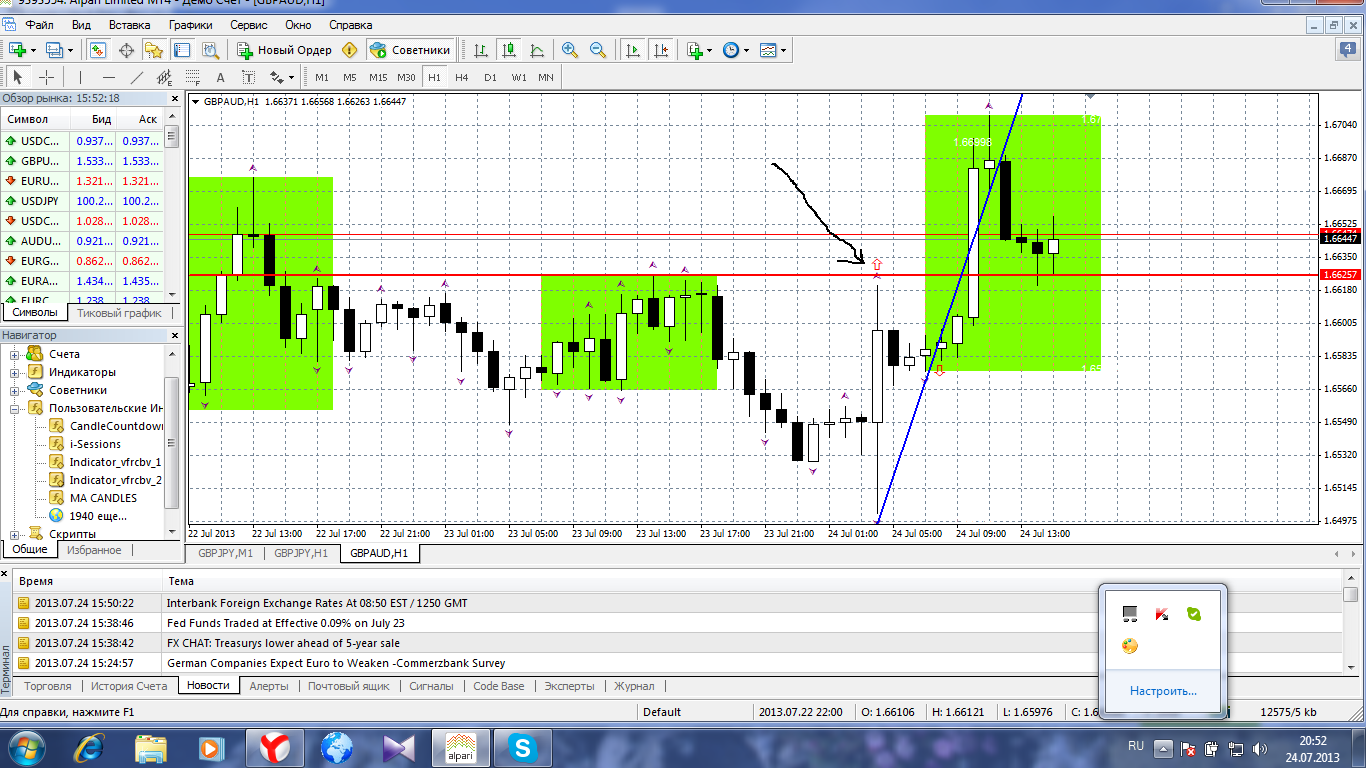Set timeframe to MN
The image size is (1366, 768).
tap(546, 77)
